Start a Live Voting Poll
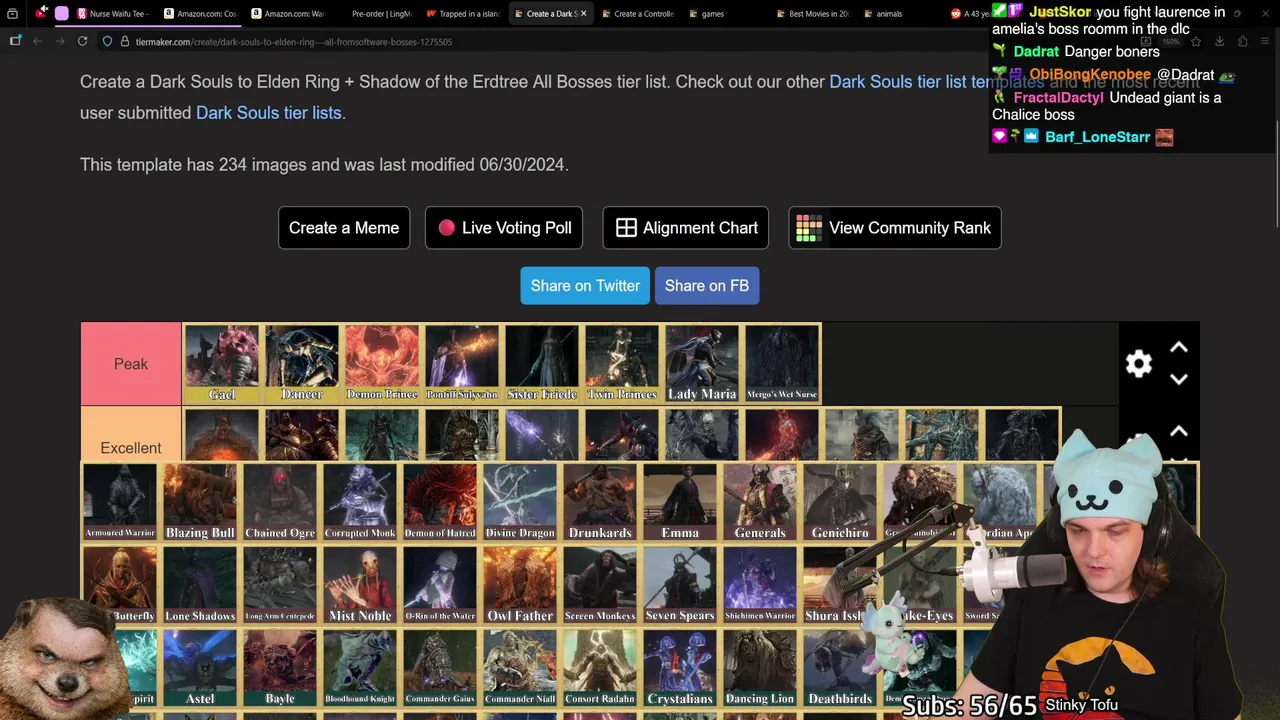 tap(504, 228)
